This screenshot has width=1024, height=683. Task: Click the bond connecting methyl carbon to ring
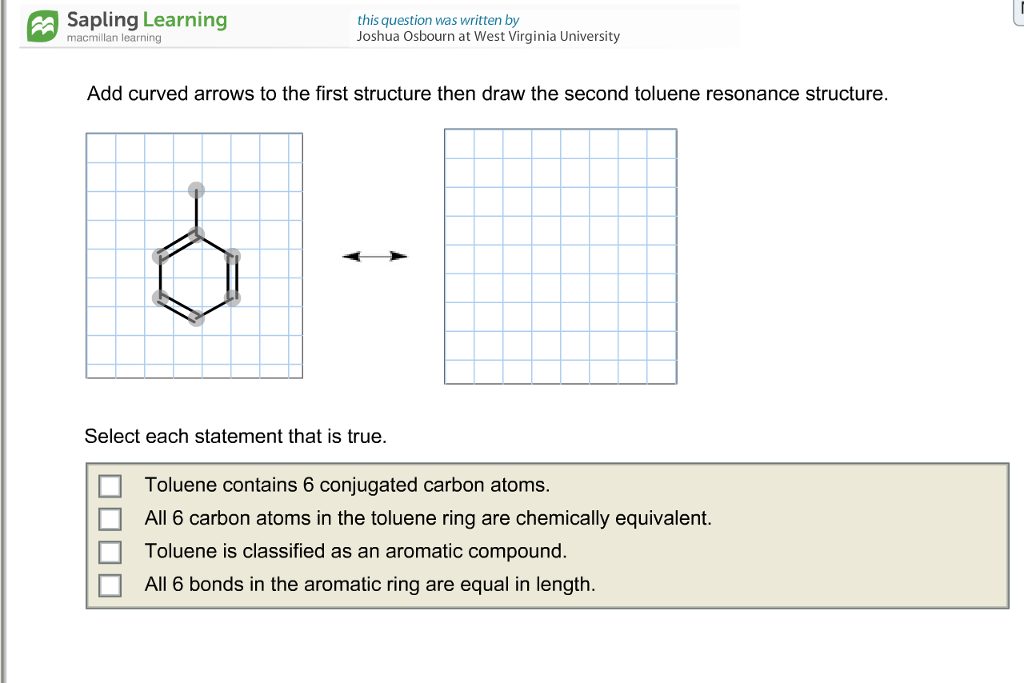196,211
